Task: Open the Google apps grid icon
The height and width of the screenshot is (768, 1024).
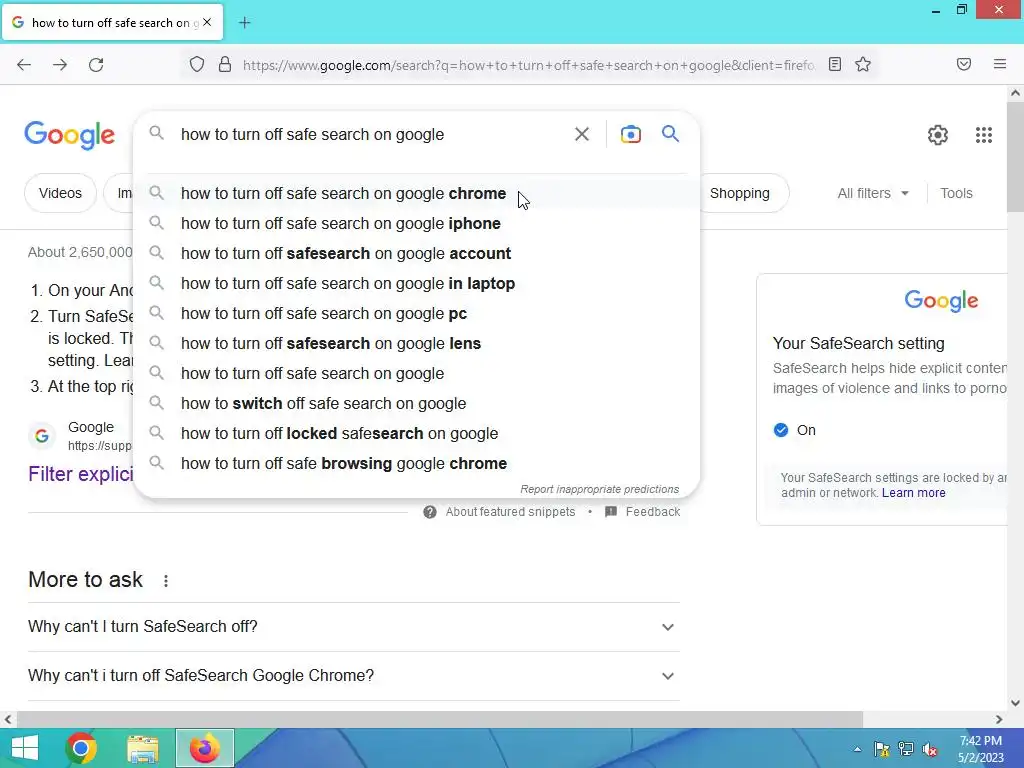Action: coord(984,135)
